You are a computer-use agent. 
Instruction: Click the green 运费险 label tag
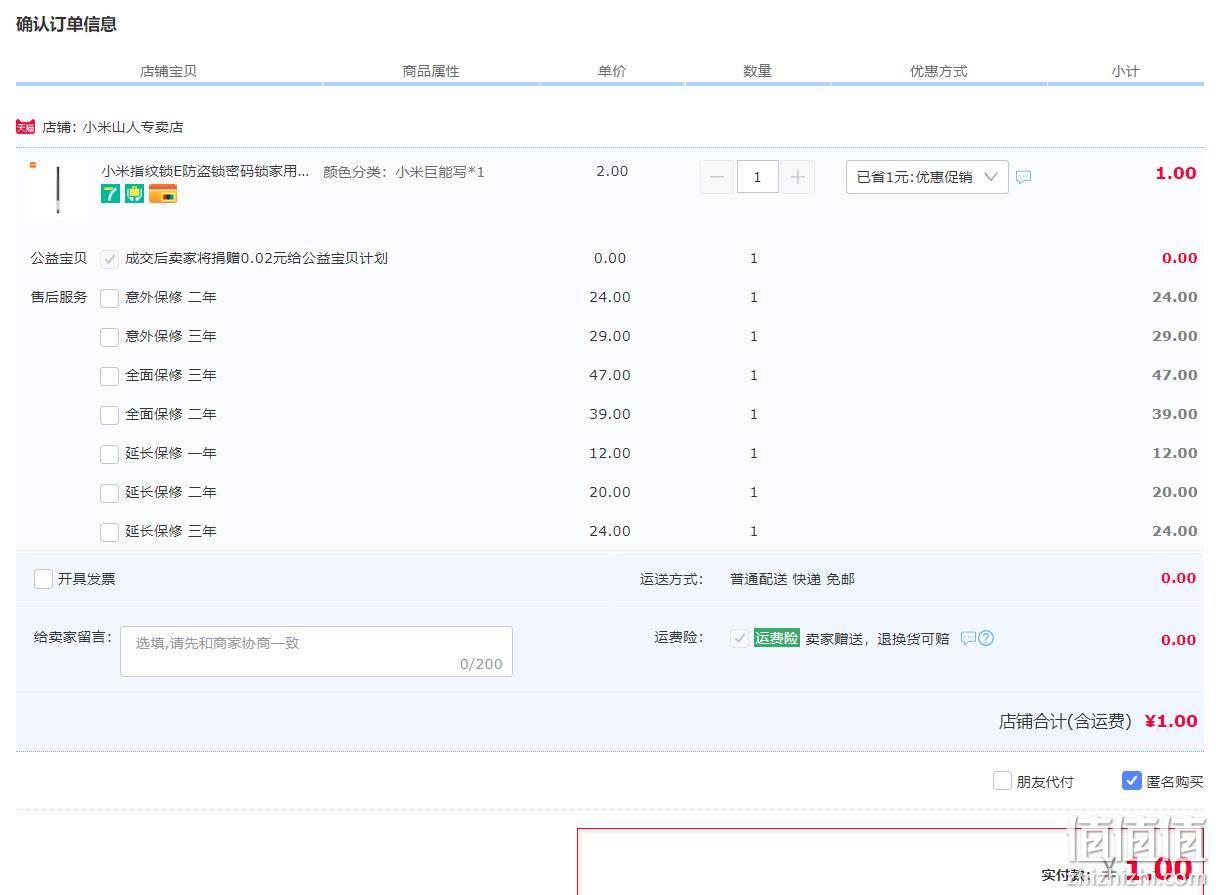coord(776,638)
